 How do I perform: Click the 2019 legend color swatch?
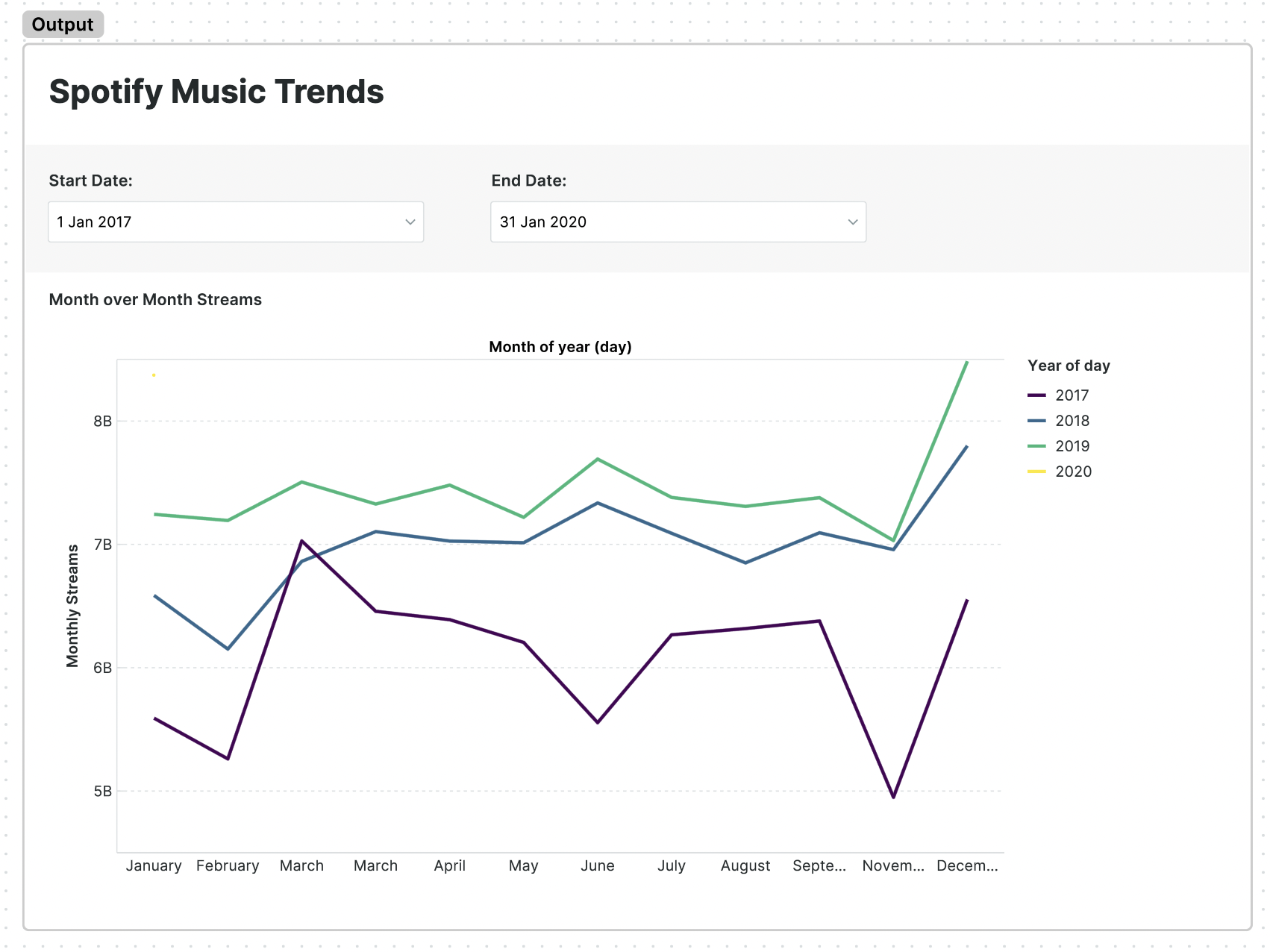click(x=1036, y=446)
